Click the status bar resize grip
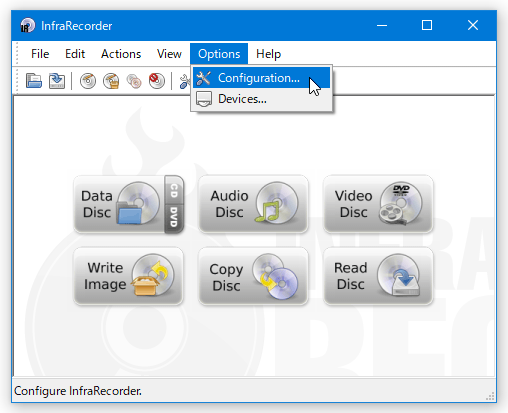The height and width of the screenshot is (413, 508). [490, 396]
